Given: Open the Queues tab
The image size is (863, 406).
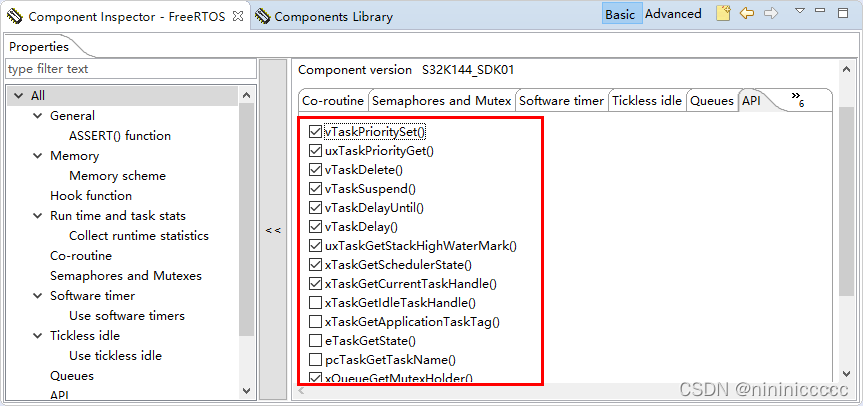Looking at the screenshot, I should [x=712, y=101].
